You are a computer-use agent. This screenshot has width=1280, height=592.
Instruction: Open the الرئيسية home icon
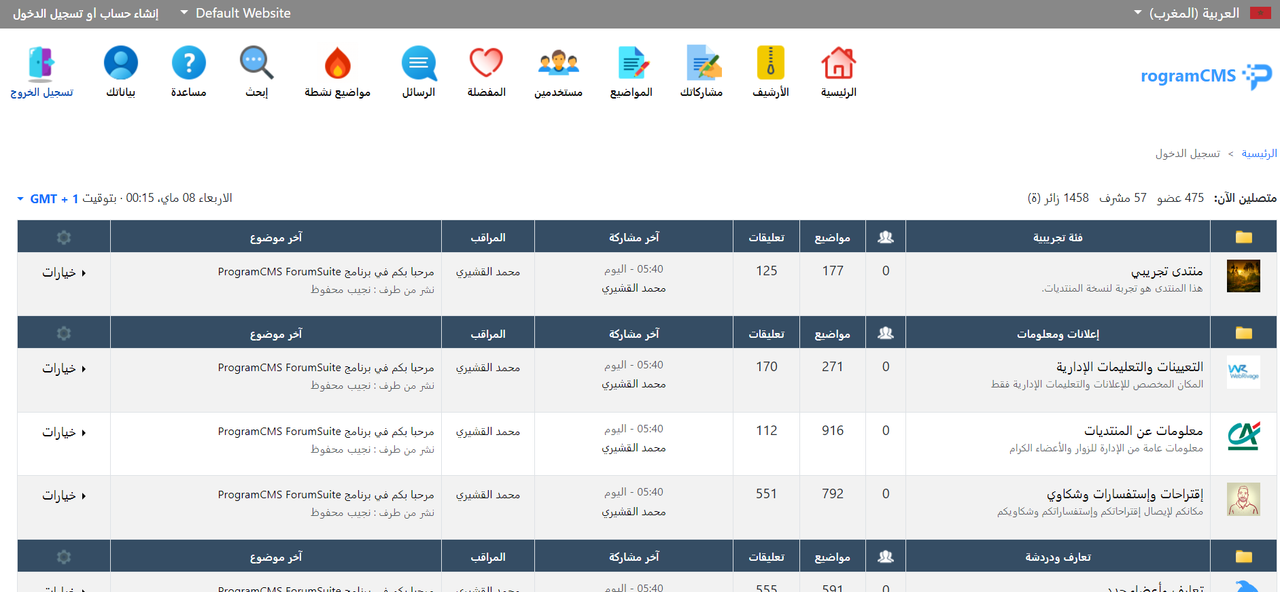coord(838,64)
